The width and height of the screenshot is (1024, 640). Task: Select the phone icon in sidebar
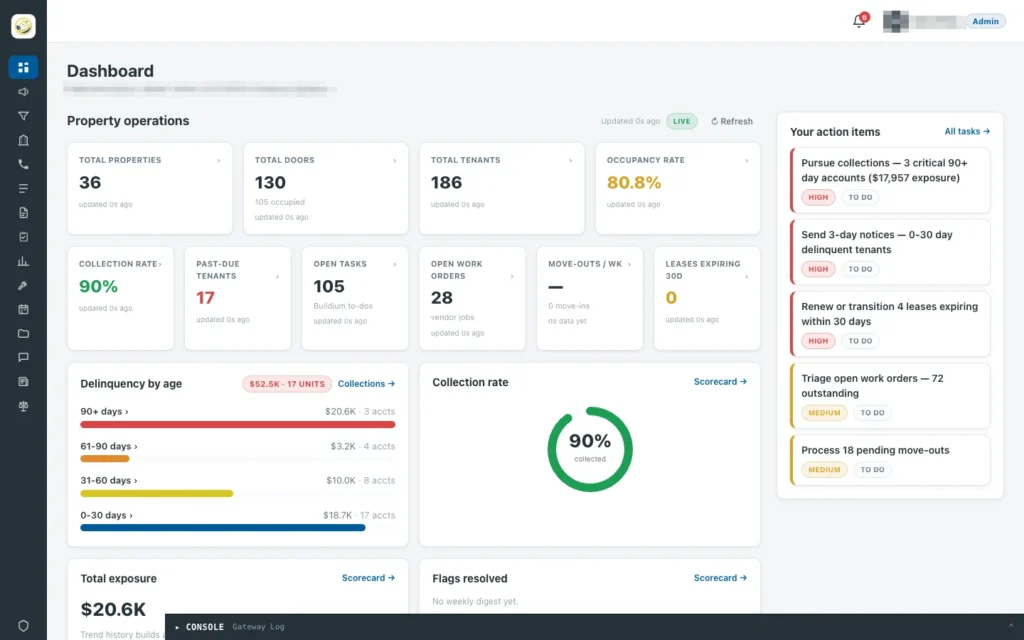point(24,165)
